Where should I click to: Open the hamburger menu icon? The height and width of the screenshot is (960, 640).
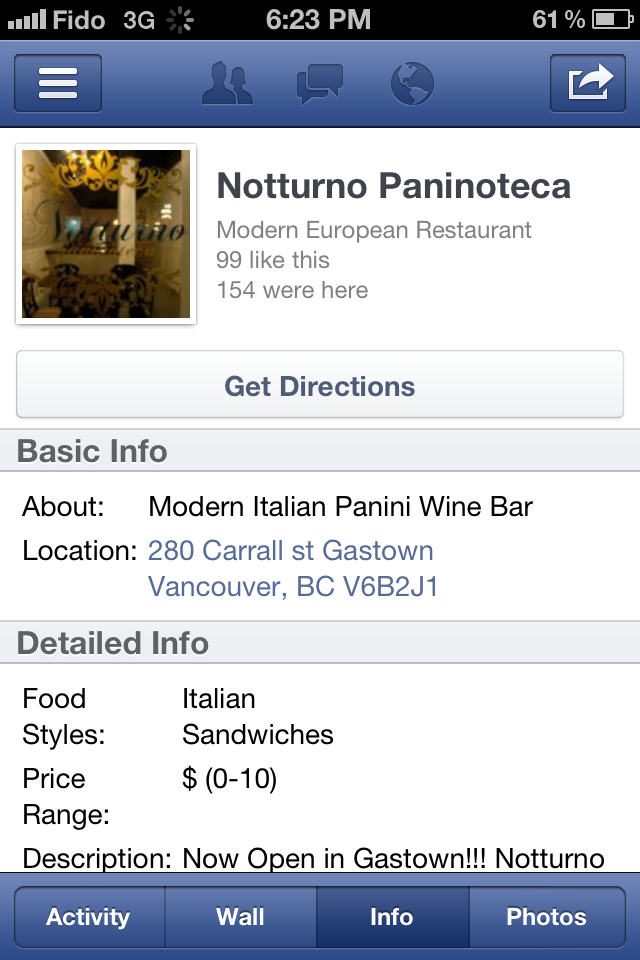click(x=58, y=83)
